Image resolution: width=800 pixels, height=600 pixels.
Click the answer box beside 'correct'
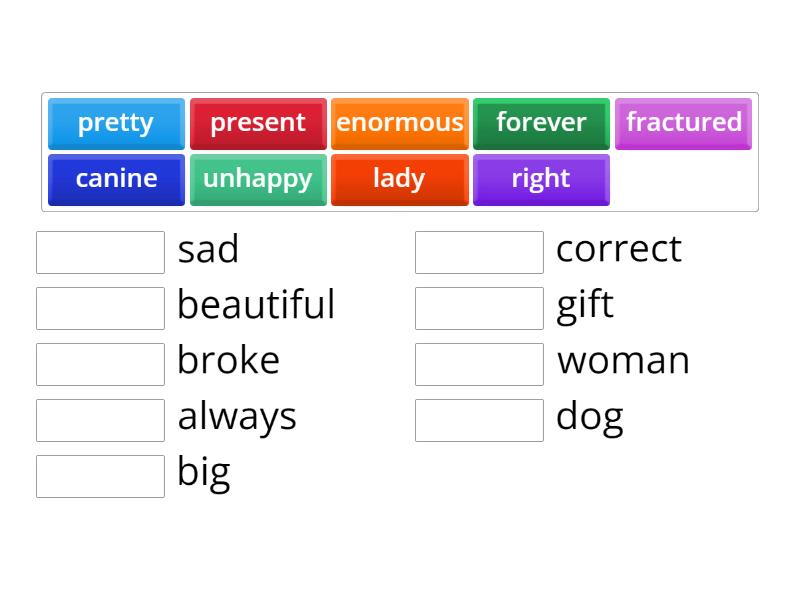click(479, 252)
